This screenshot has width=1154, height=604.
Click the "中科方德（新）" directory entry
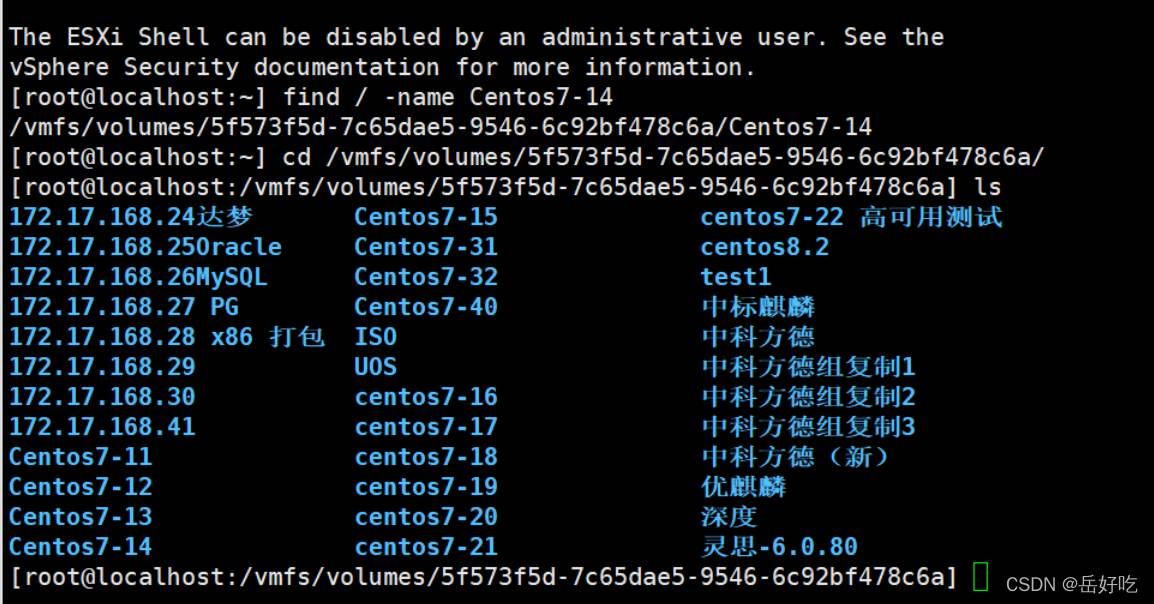795,457
